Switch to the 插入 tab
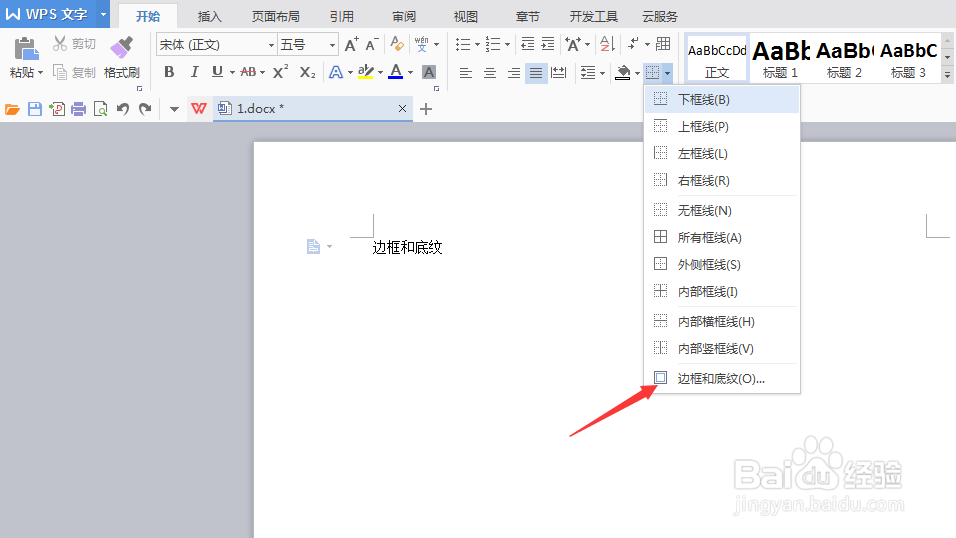 click(209, 16)
